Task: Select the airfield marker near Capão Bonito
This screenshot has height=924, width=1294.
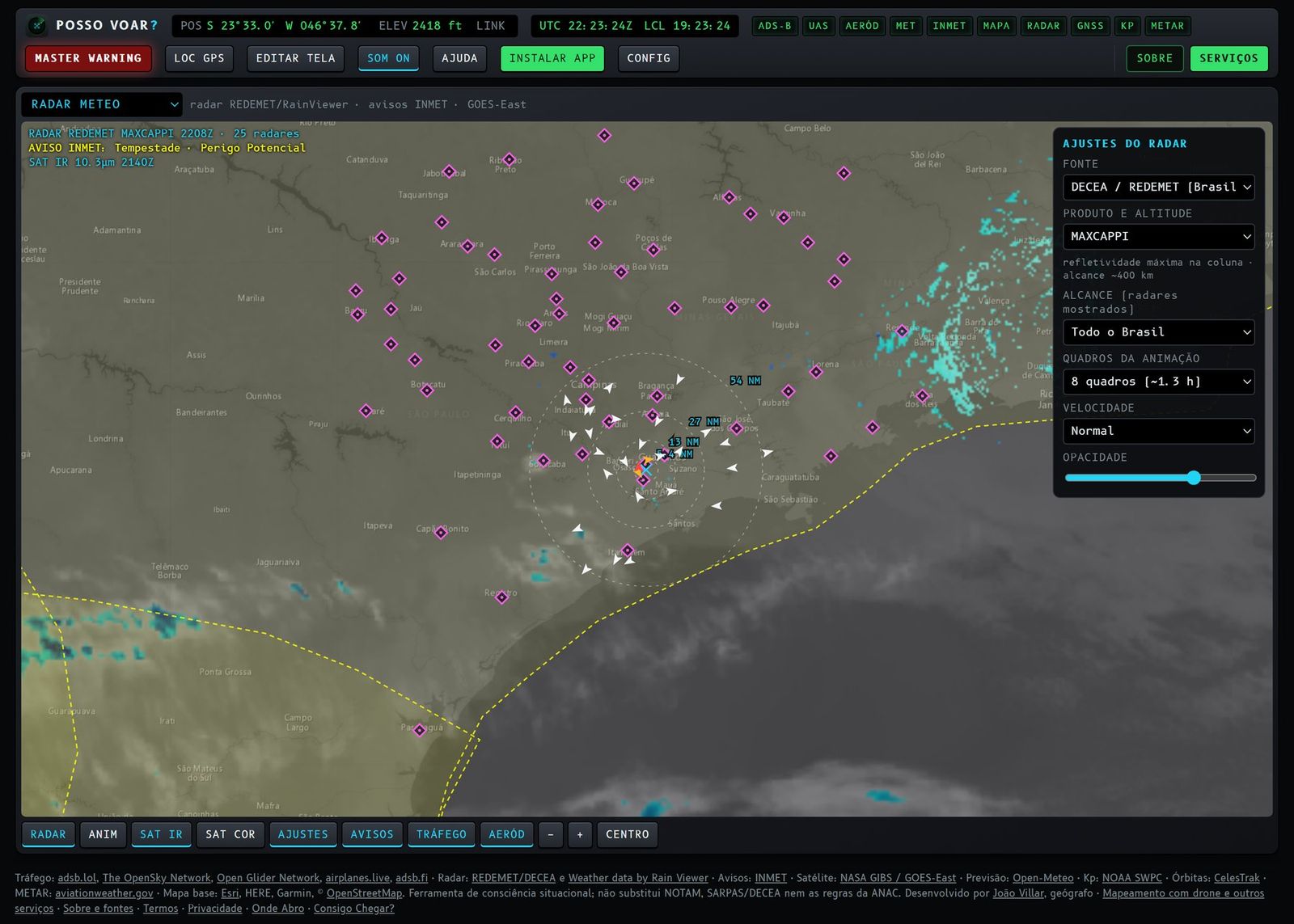Action: coord(441,533)
